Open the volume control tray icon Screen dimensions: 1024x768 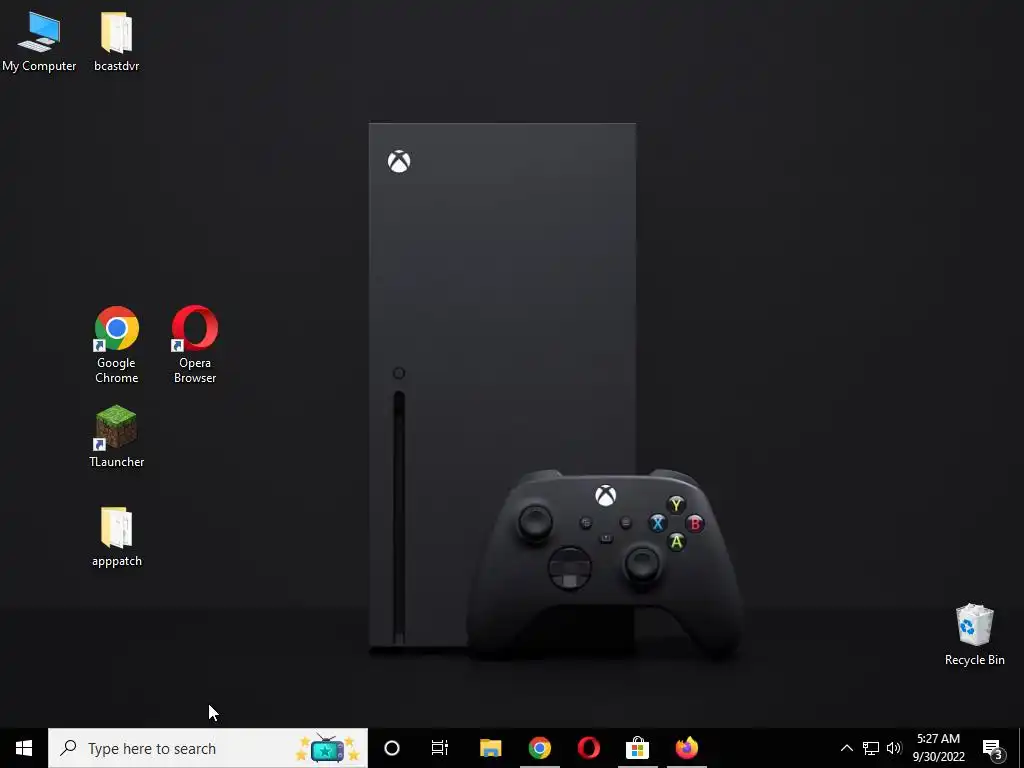coord(894,748)
